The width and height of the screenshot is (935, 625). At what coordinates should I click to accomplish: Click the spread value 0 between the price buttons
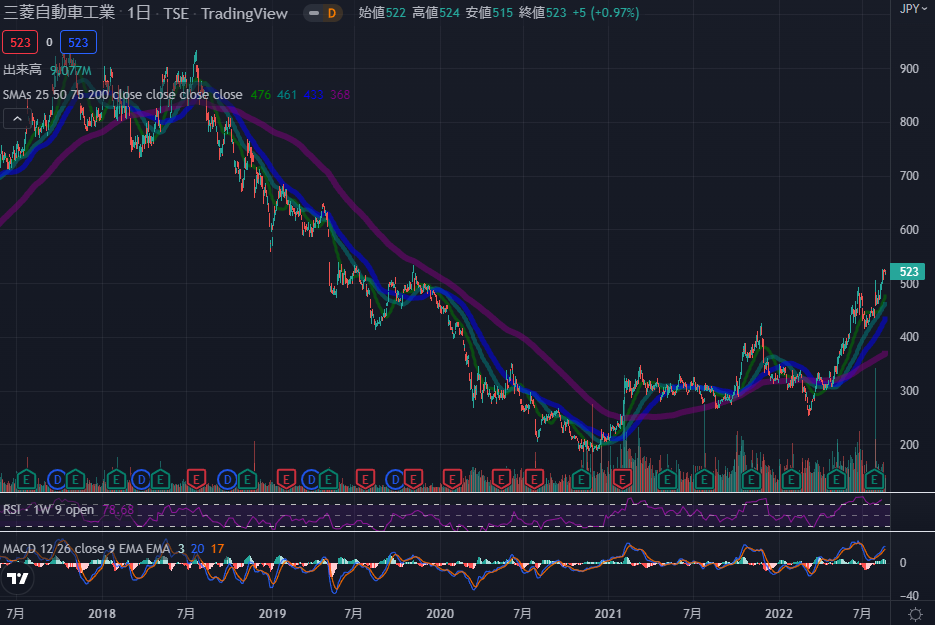49,42
